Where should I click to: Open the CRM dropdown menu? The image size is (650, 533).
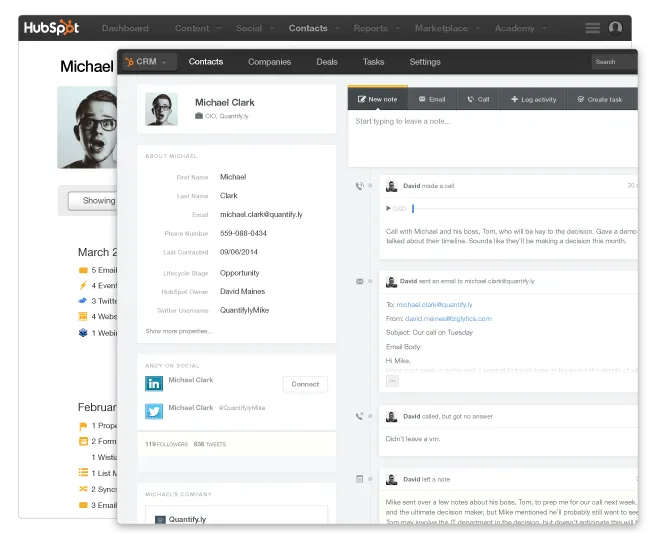145,62
